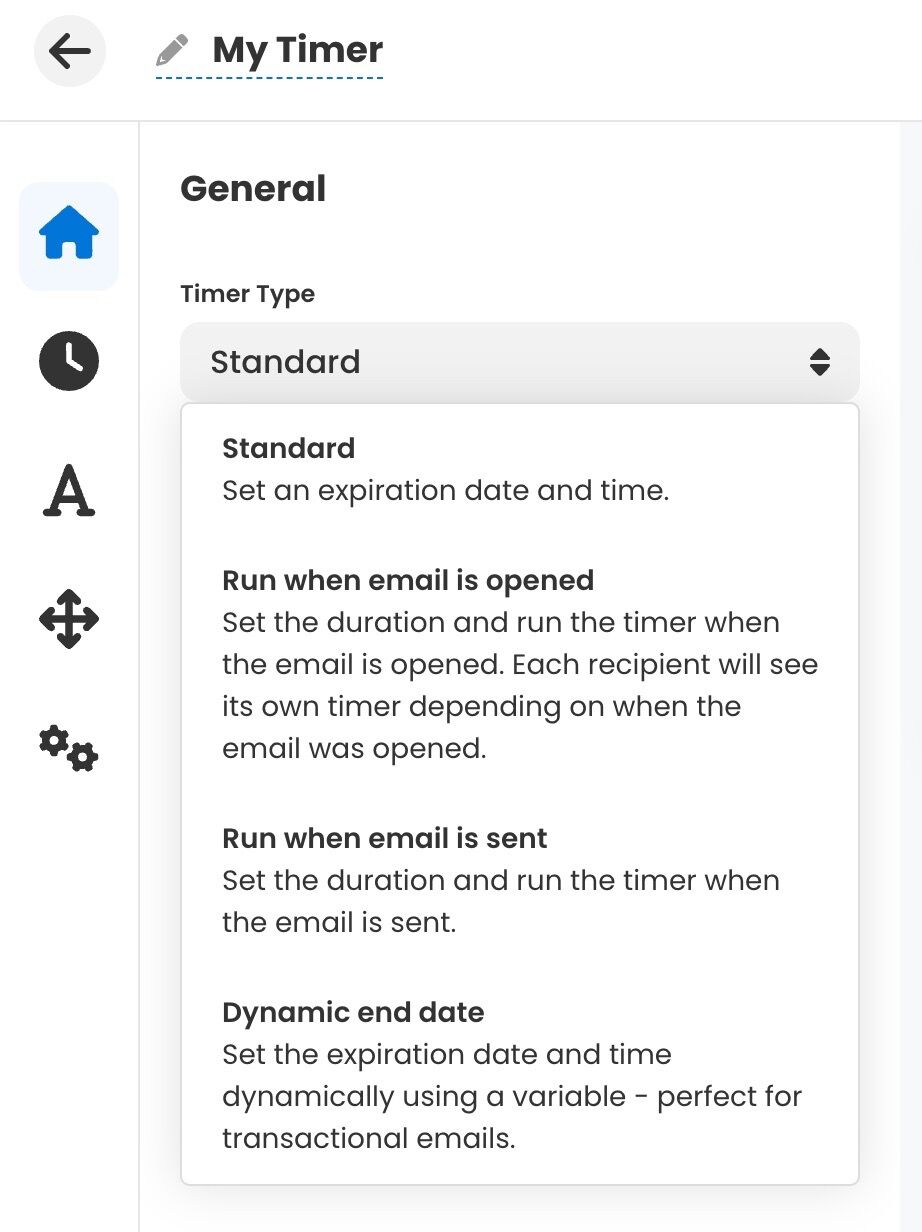Open the timer duration panel via clock icon
The width and height of the screenshot is (922, 1232).
pyautogui.click(x=68, y=362)
